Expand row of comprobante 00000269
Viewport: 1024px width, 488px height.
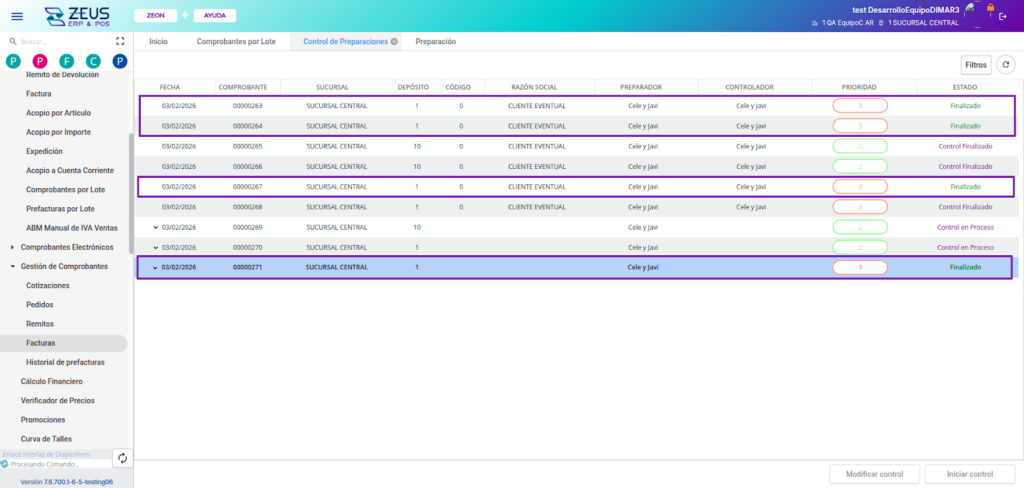(155, 227)
